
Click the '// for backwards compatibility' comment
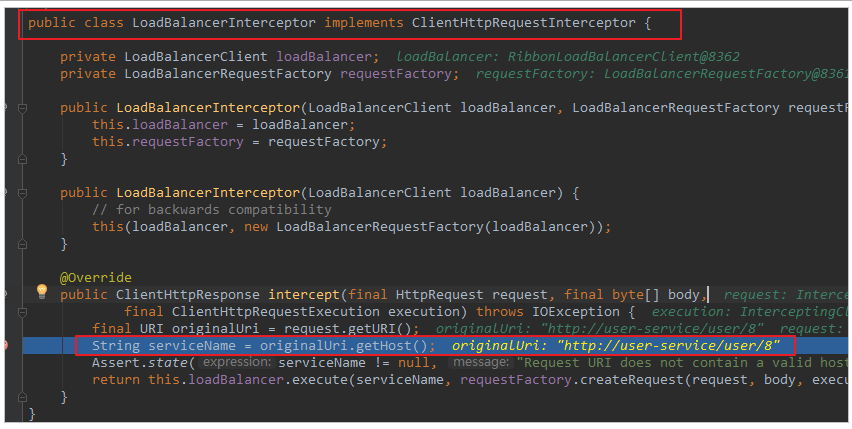tap(212, 210)
